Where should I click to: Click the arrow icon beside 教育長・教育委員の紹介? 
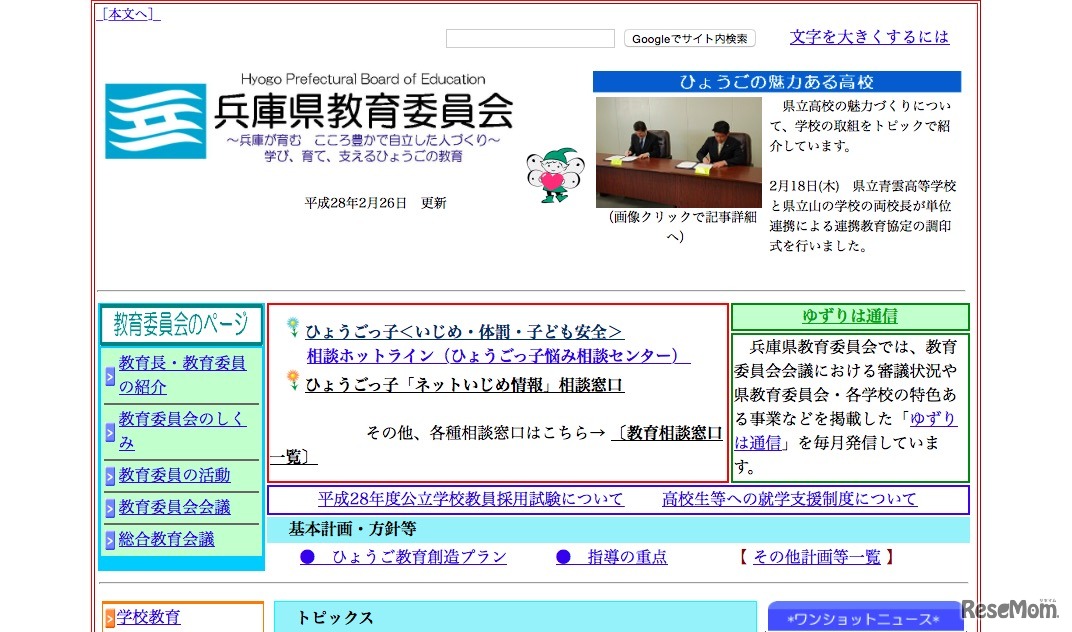coord(110,378)
